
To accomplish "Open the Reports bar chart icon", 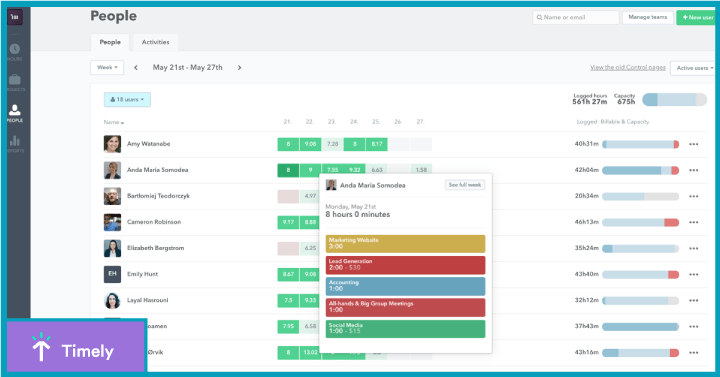I will click(x=15, y=141).
